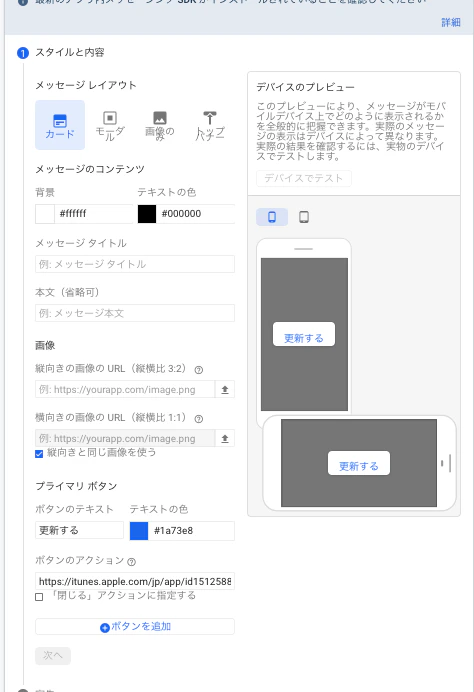Click the blue button text color swatch
This screenshot has width=474, height=692.
139,531
